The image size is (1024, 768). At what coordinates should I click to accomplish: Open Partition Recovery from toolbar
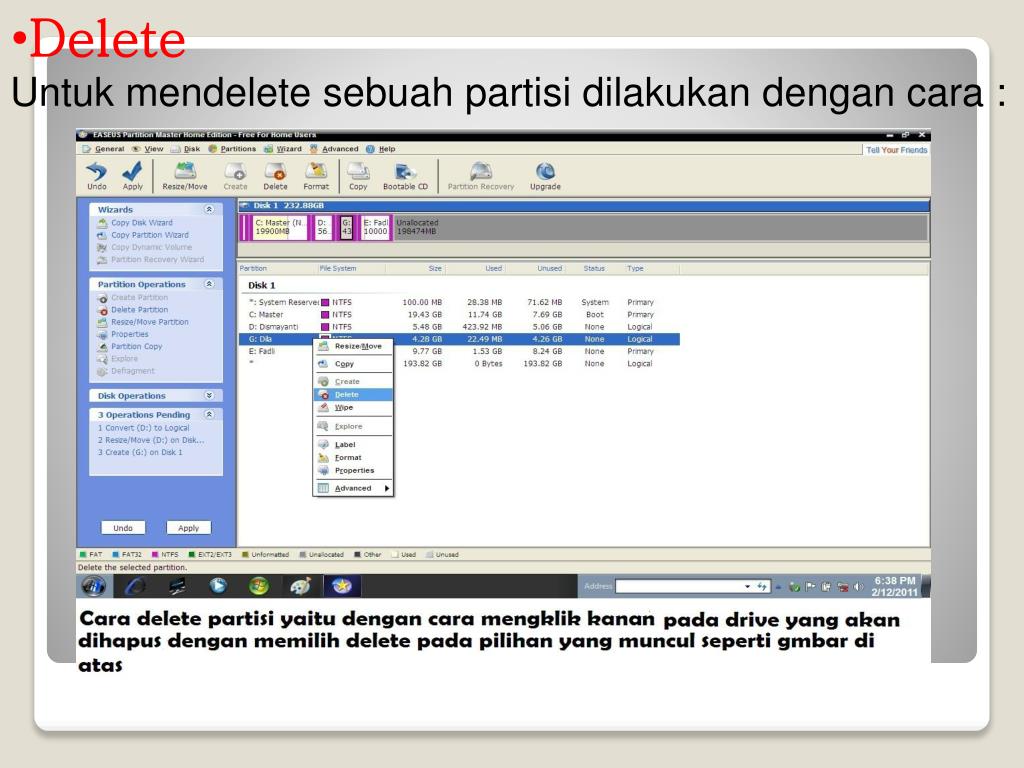(x=481, y=176)
